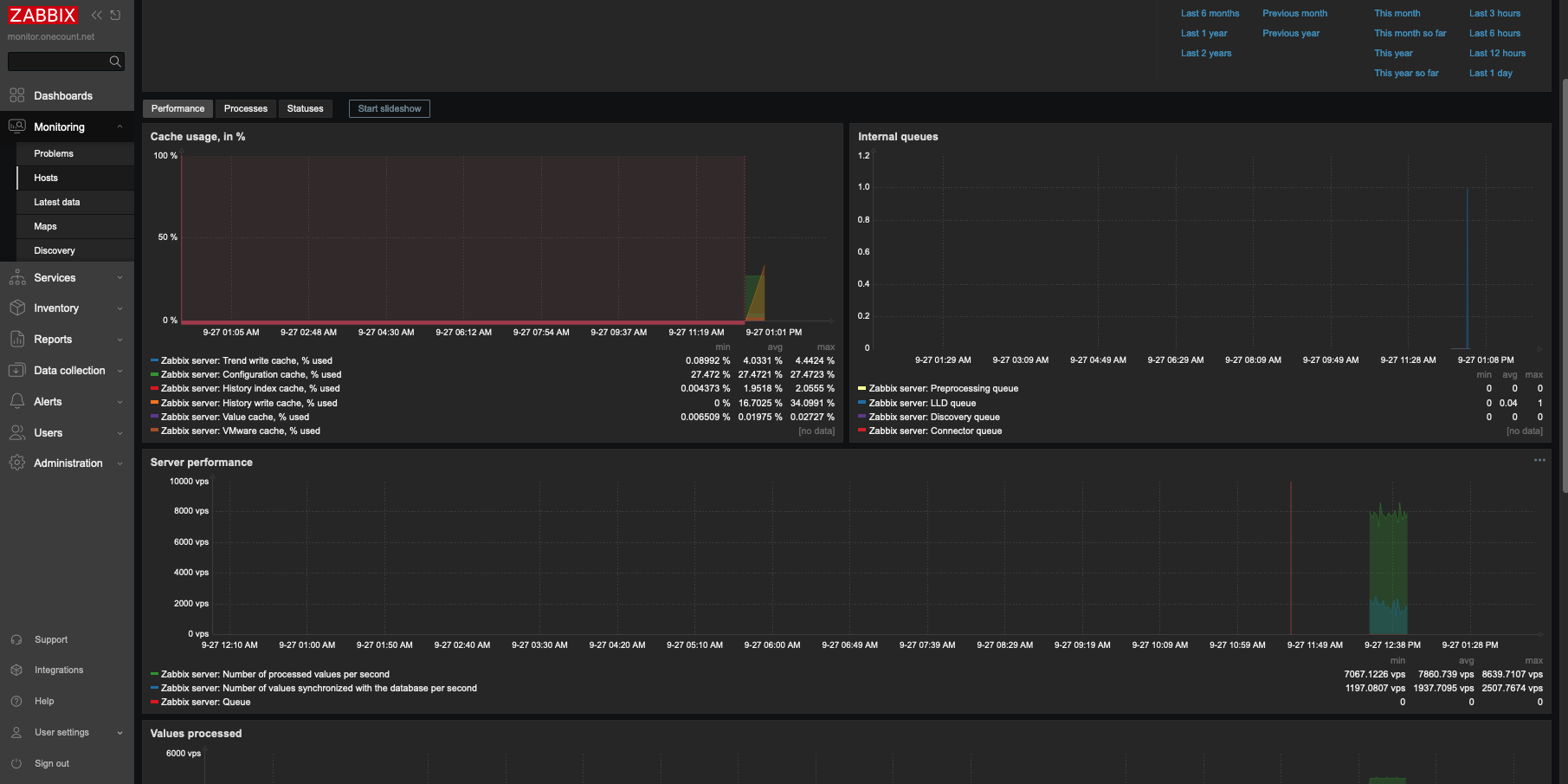Switch to the Processes tab
Image resolution: width=1568 pixels, height=784 pixels.
click(x=245, y=108)
